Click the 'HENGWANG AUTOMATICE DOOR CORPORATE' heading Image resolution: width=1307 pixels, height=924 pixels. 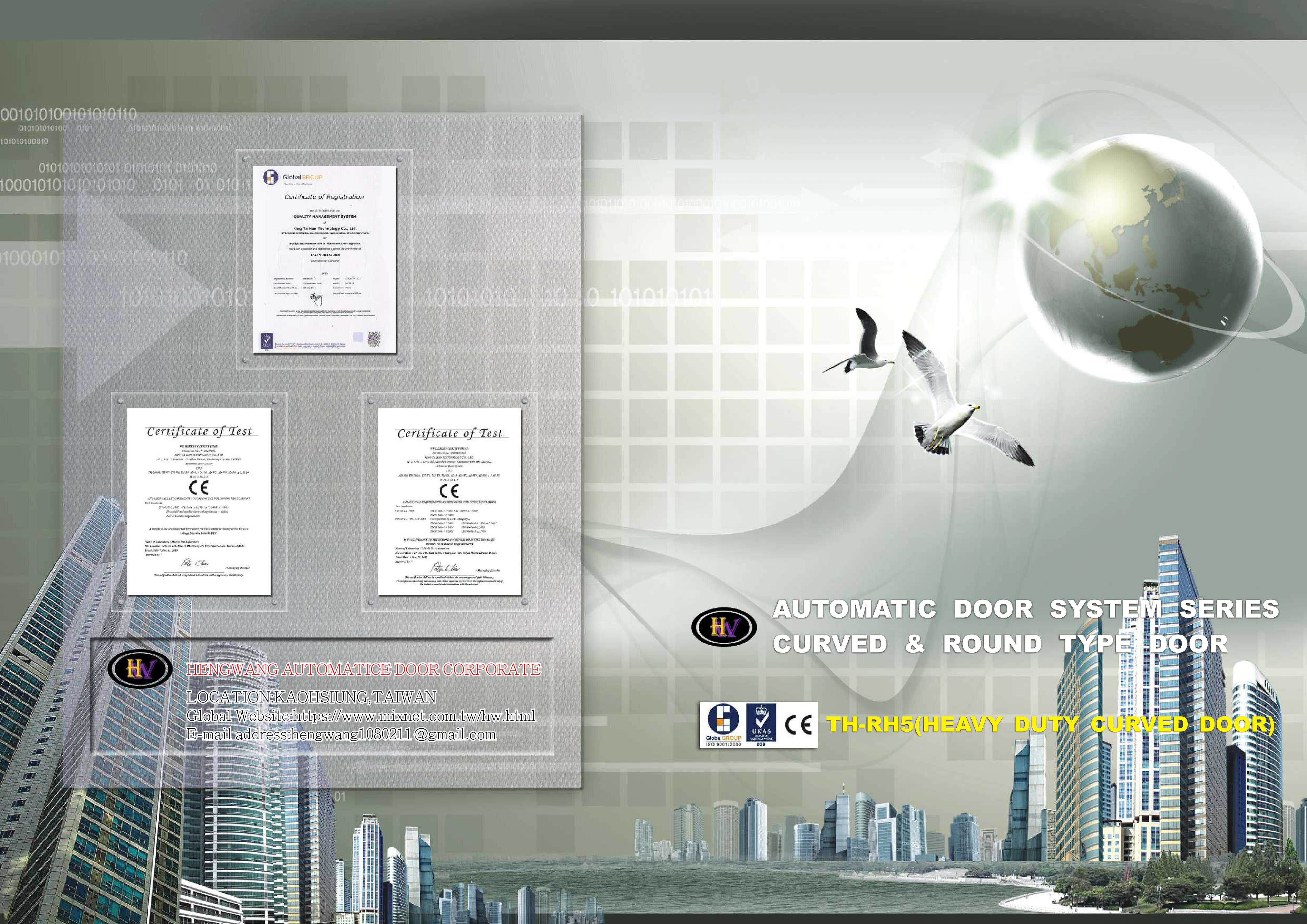click(364, 669)
